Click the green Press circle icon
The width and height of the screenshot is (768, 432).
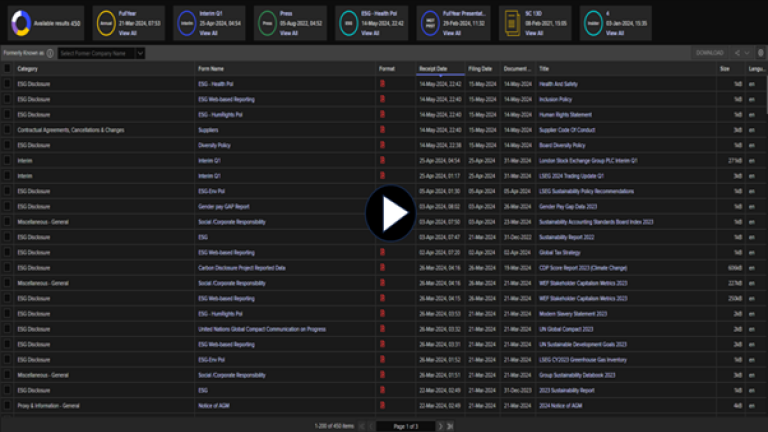(x=265, y=22)
